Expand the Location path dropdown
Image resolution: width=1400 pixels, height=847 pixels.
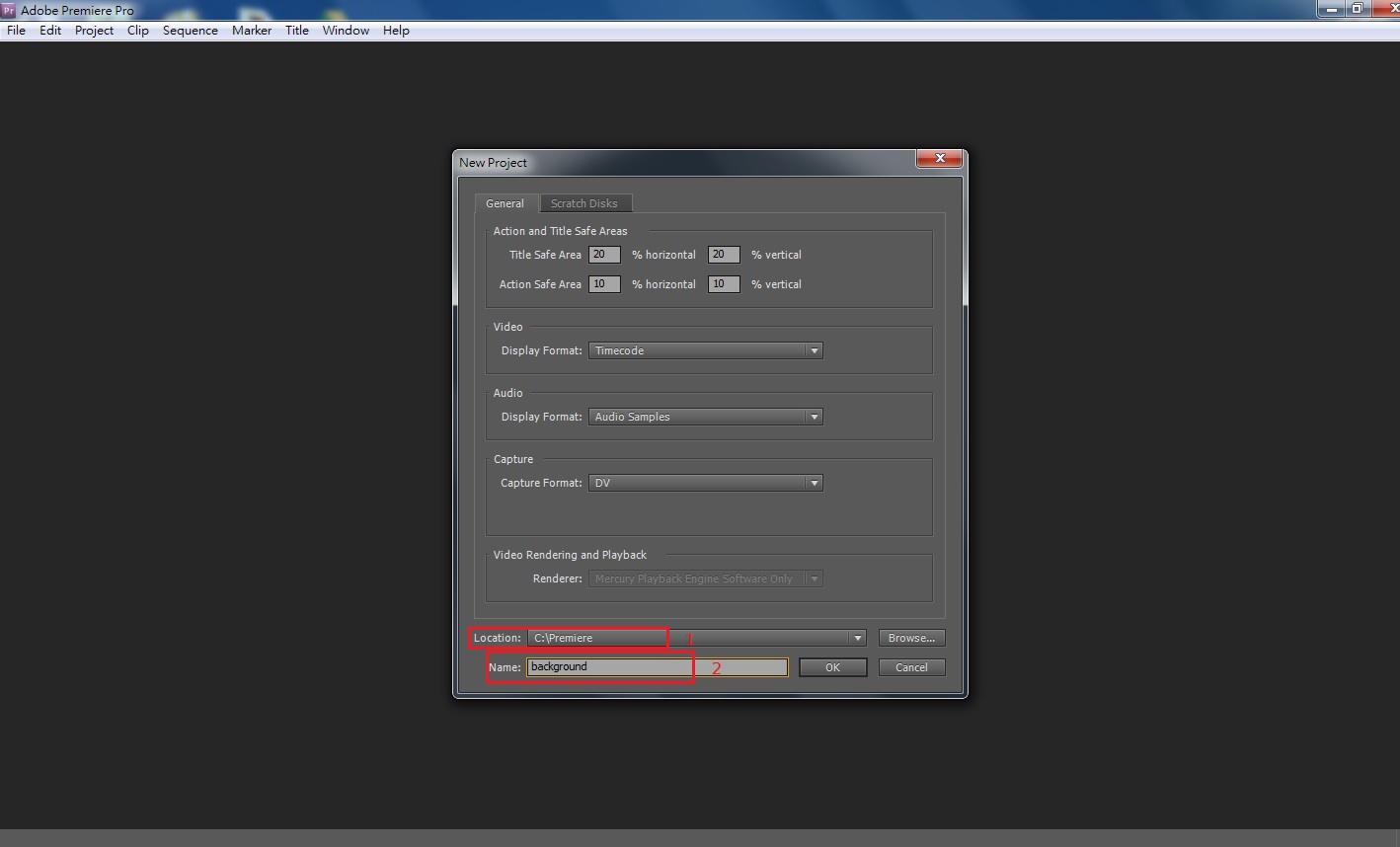tap(857, 638)
